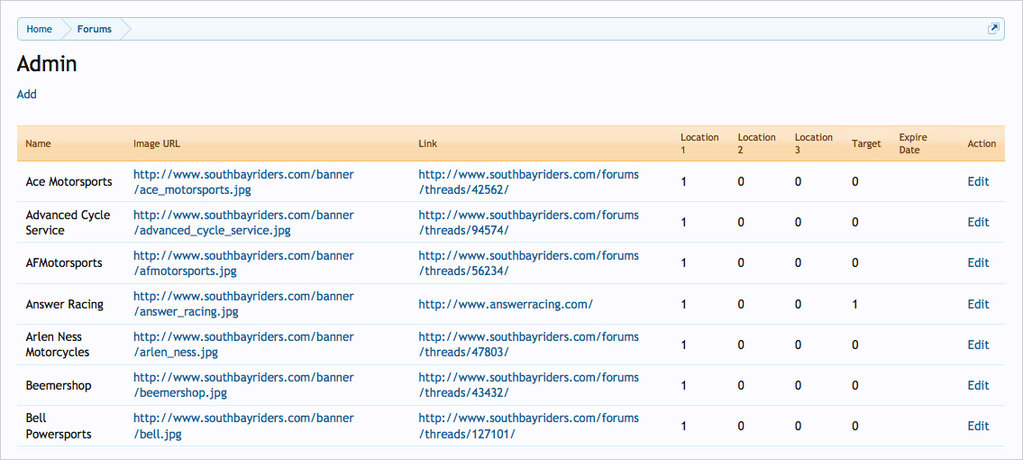Edit the Arlen Ness Motorcycles entry
This screenshot has height=460, width=1023.
point(977,345)
